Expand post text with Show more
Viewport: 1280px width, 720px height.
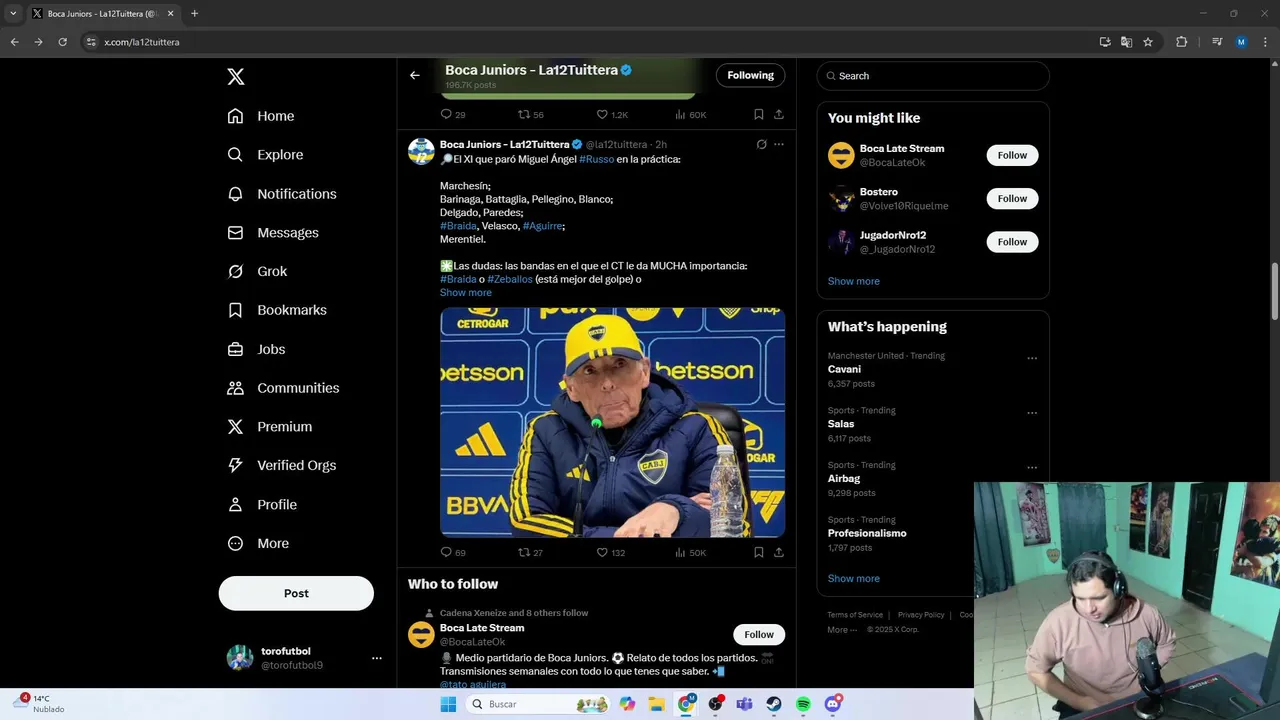click(466, 293)
